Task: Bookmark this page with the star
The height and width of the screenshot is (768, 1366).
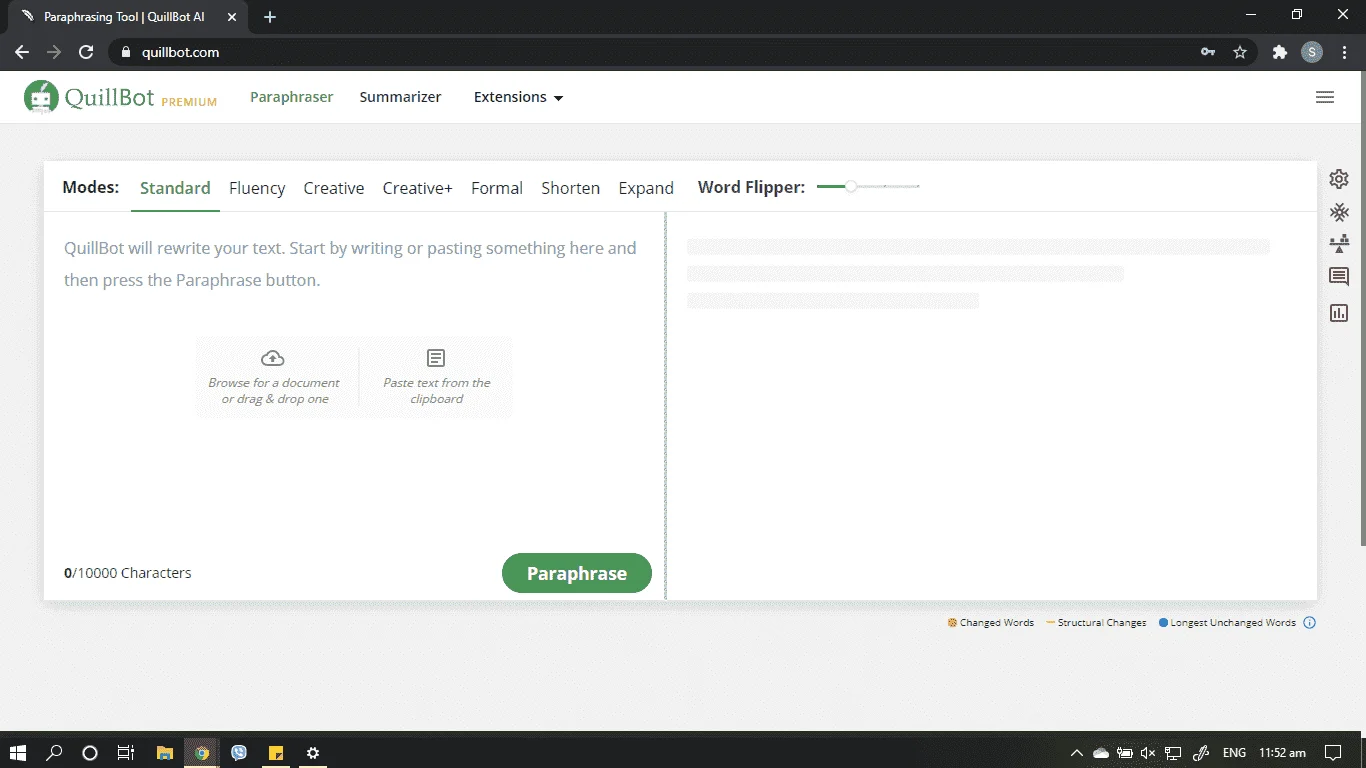Action: [x=1240, y=52]
